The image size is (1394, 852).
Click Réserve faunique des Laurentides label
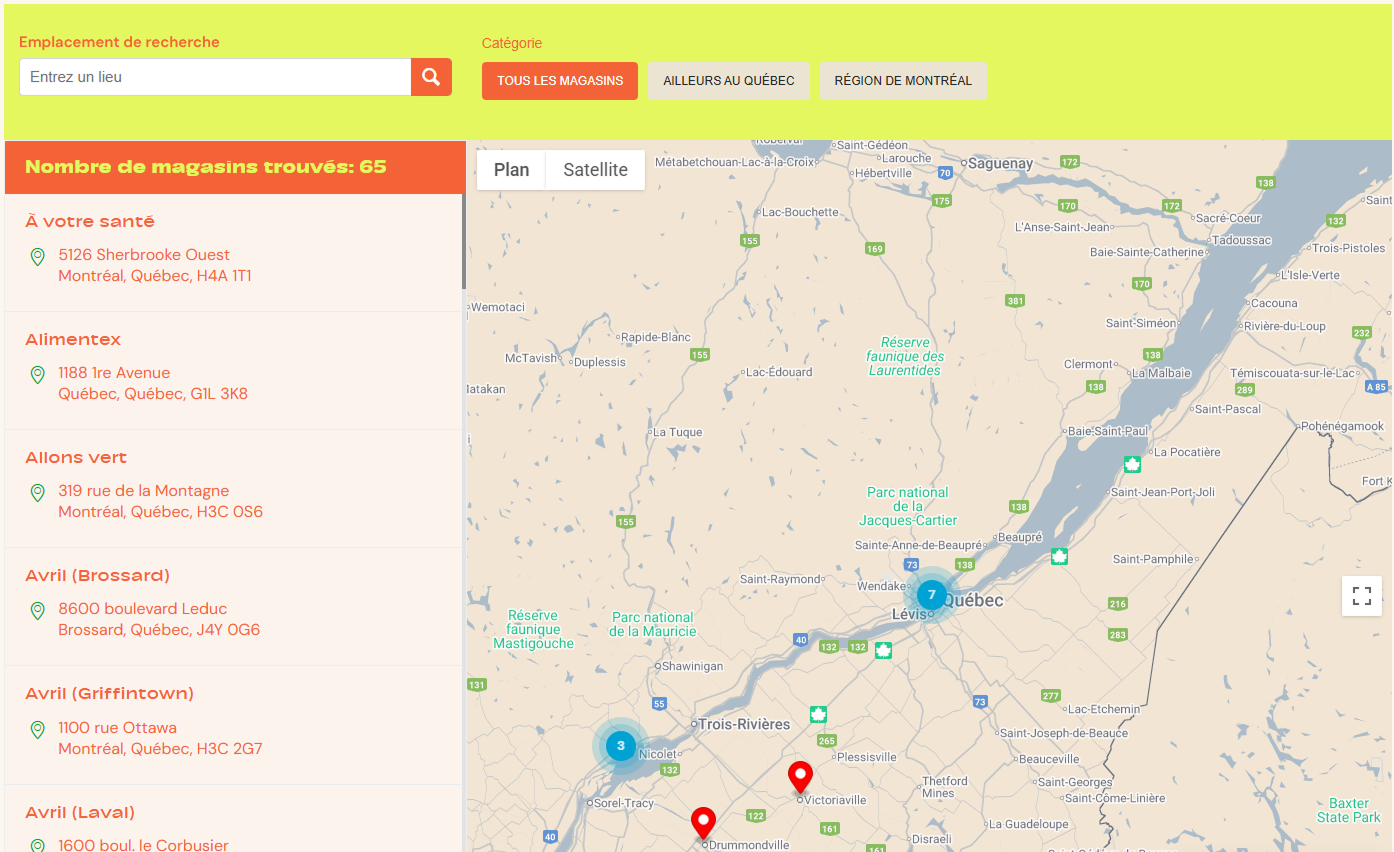tap(905, 356)
